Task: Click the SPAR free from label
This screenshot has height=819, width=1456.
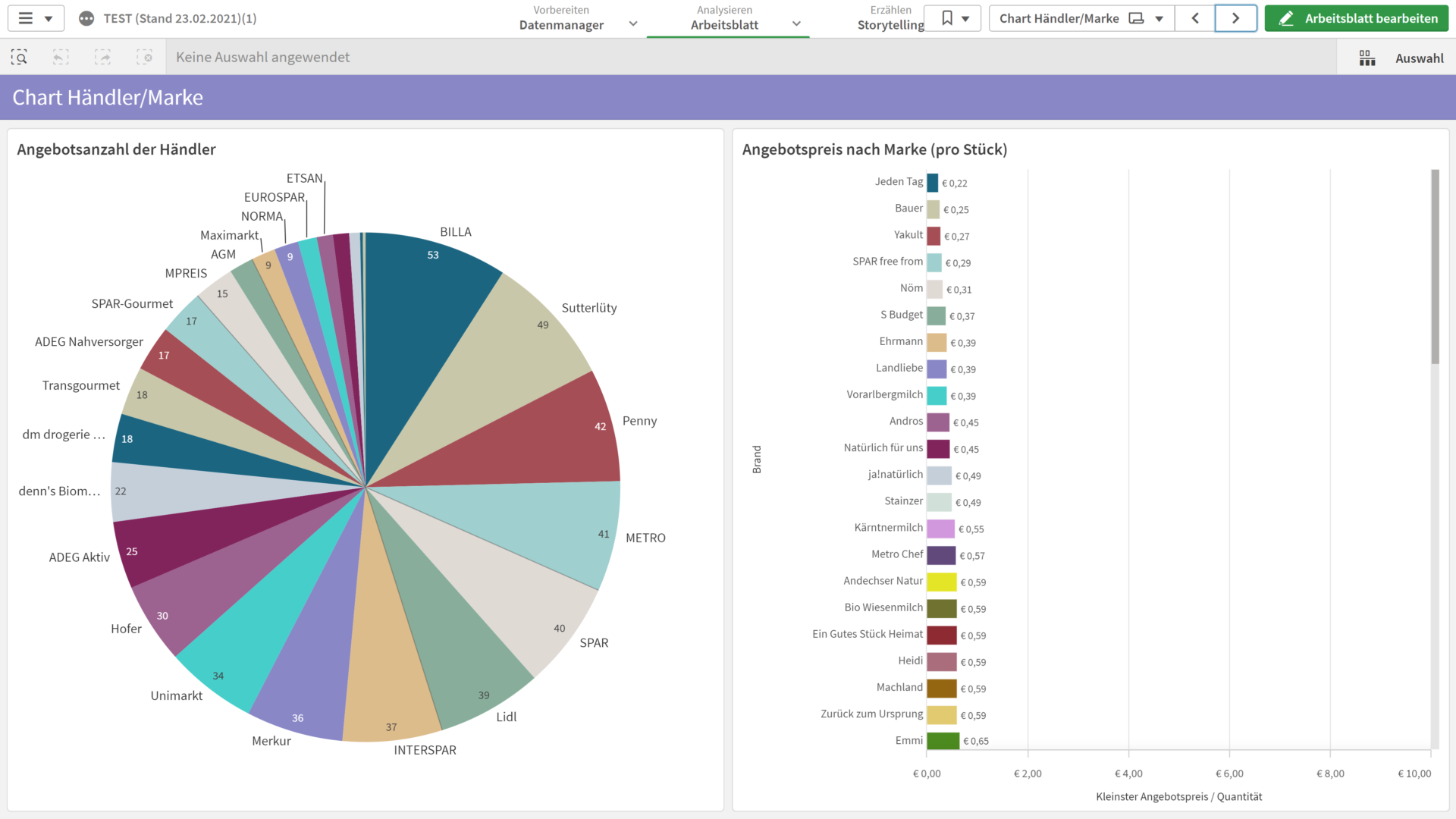Action: pos(887,261)
